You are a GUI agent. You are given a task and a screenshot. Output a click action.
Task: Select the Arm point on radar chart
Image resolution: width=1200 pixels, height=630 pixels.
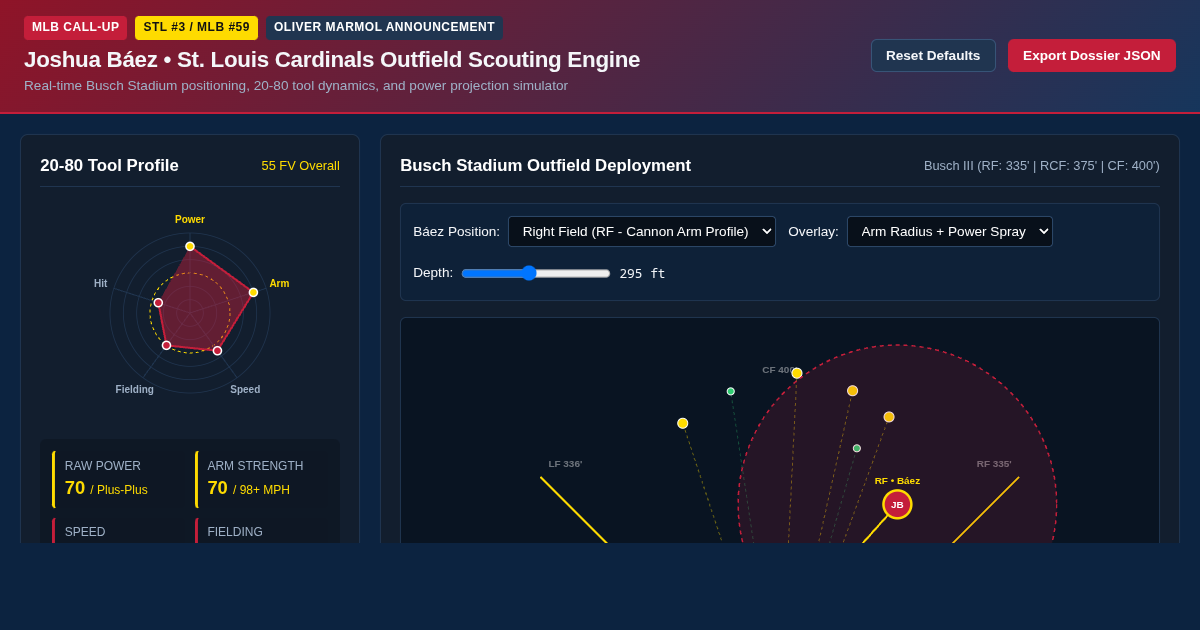253,292
